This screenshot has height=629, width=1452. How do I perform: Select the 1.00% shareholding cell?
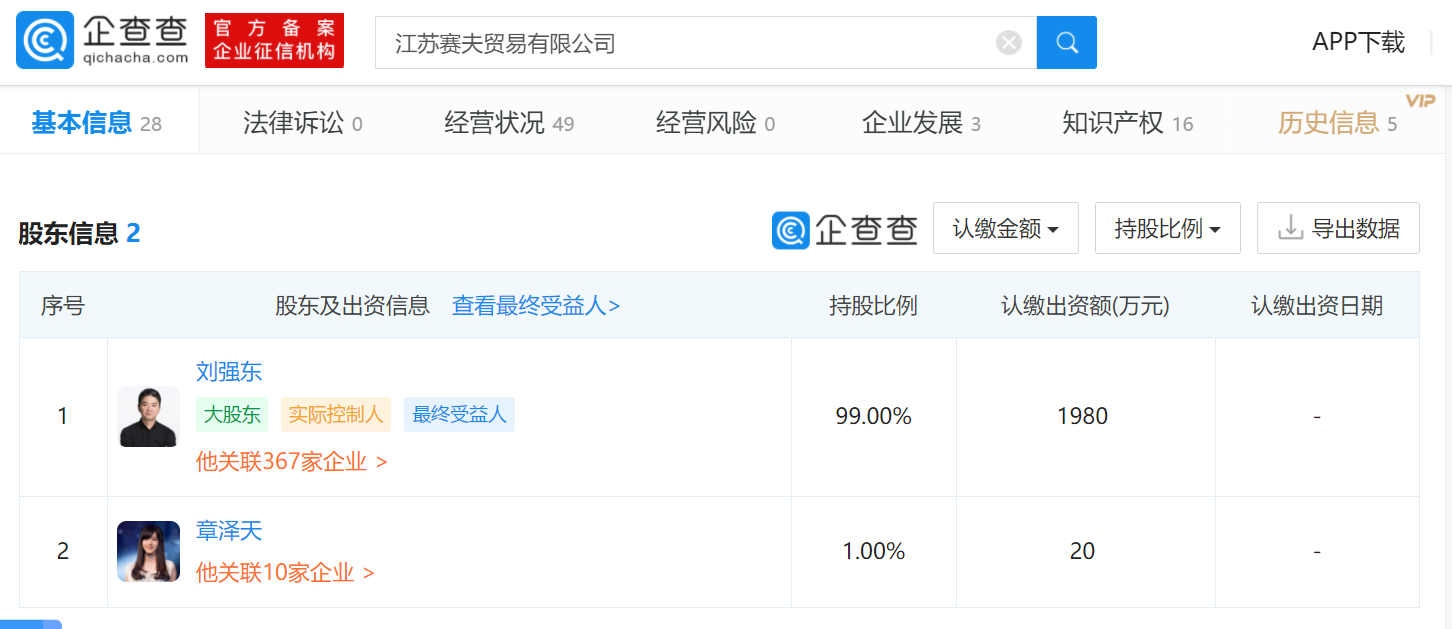click(x=874, y=552)
